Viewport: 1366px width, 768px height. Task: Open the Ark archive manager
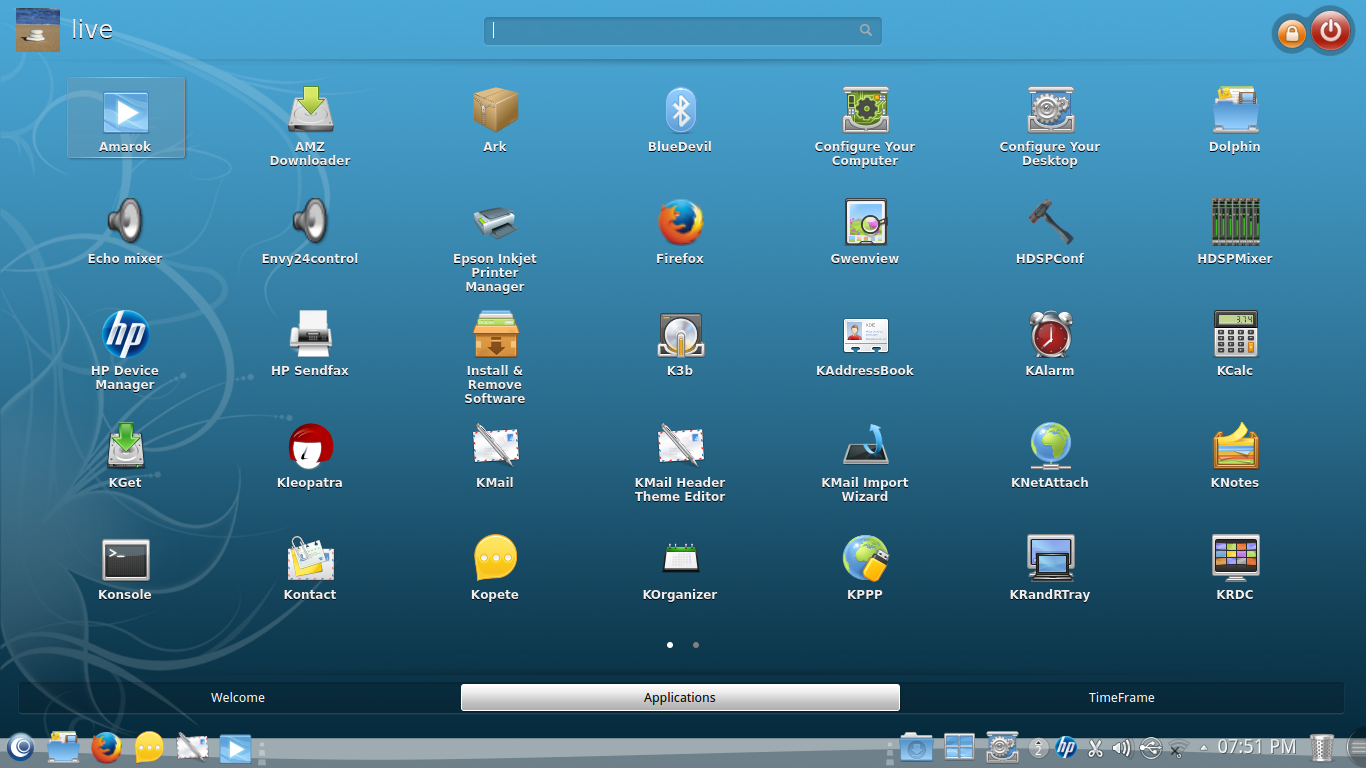(495, 118)
